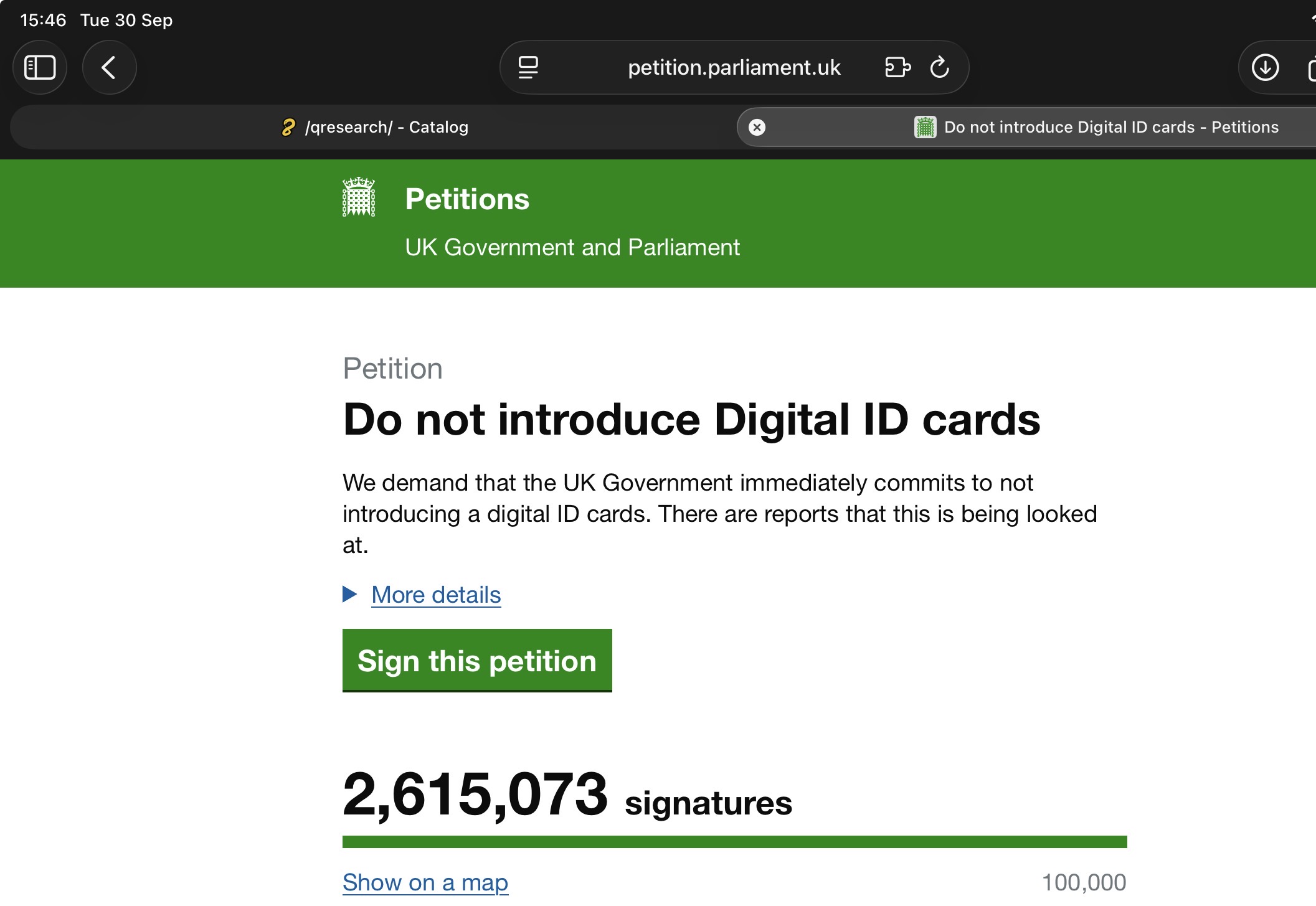Click the 15:46 clock in status bar
The image size is (1316, 906).
[x=43, y=20]
